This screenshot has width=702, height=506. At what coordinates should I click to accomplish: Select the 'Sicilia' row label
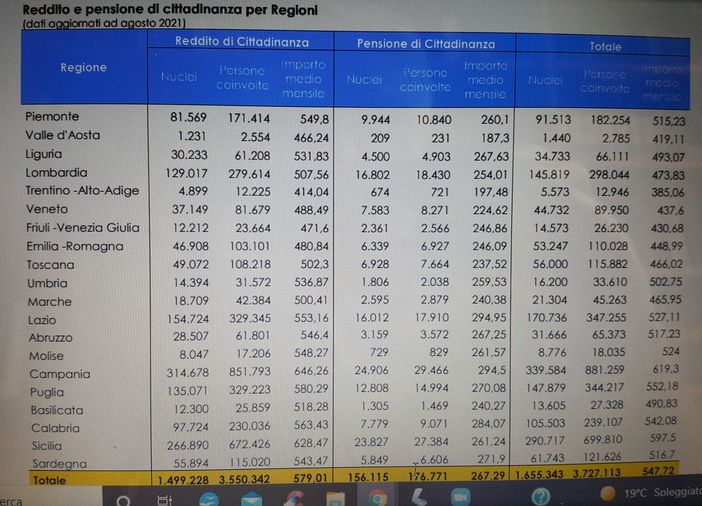click(47, 446)
